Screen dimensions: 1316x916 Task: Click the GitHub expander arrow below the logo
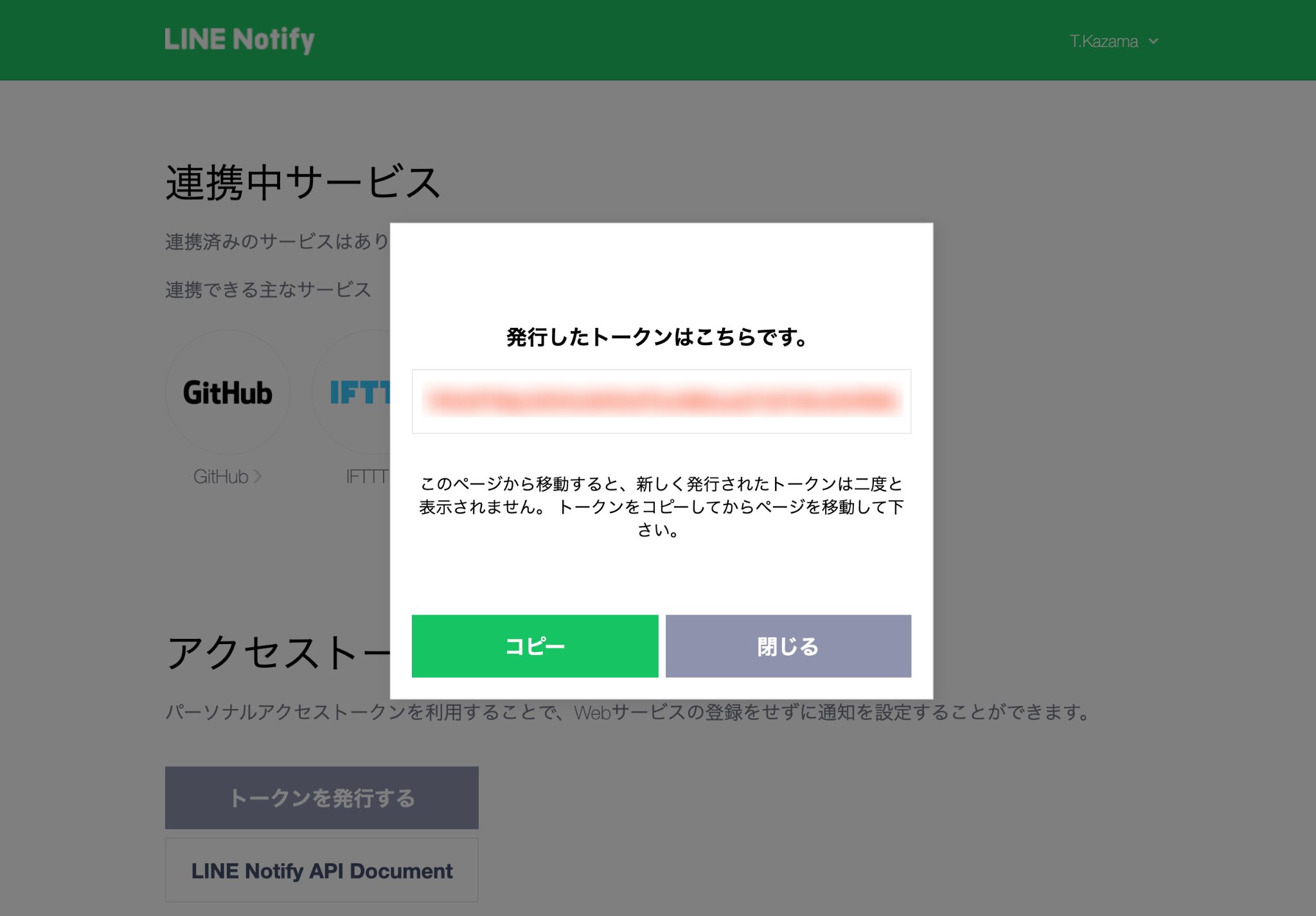click(x=256, y=476)
